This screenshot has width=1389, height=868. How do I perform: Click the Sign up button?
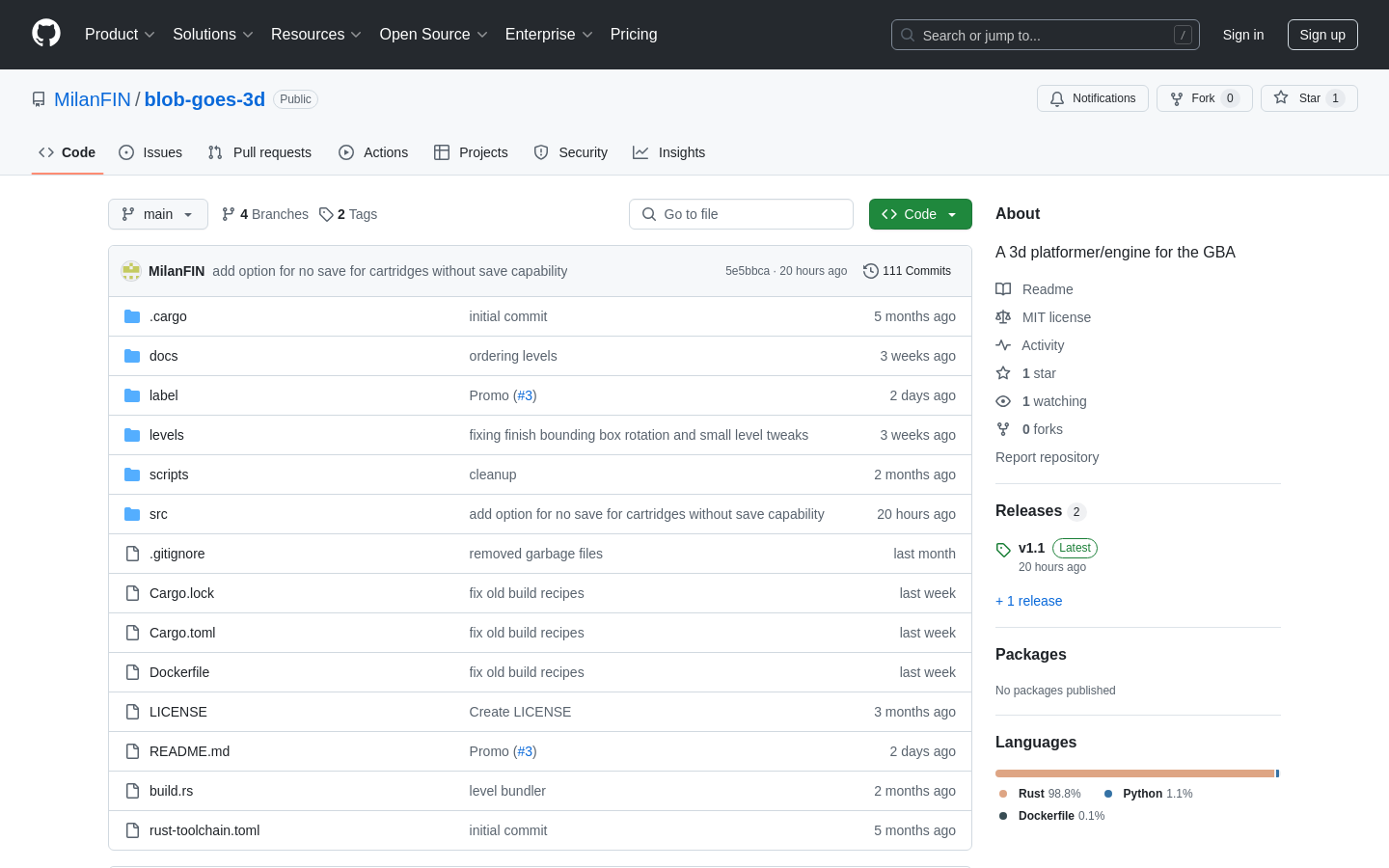1322,35
